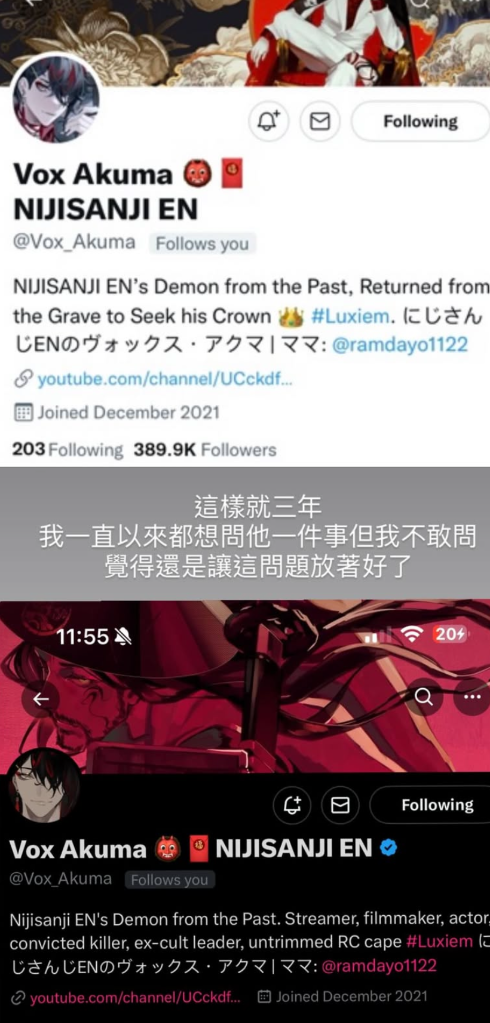The width and height of the screenshot is (490, 1023).
Task: Tap the blue verified badge next to NIJISANJI EN
Action: tap(389, 848)
